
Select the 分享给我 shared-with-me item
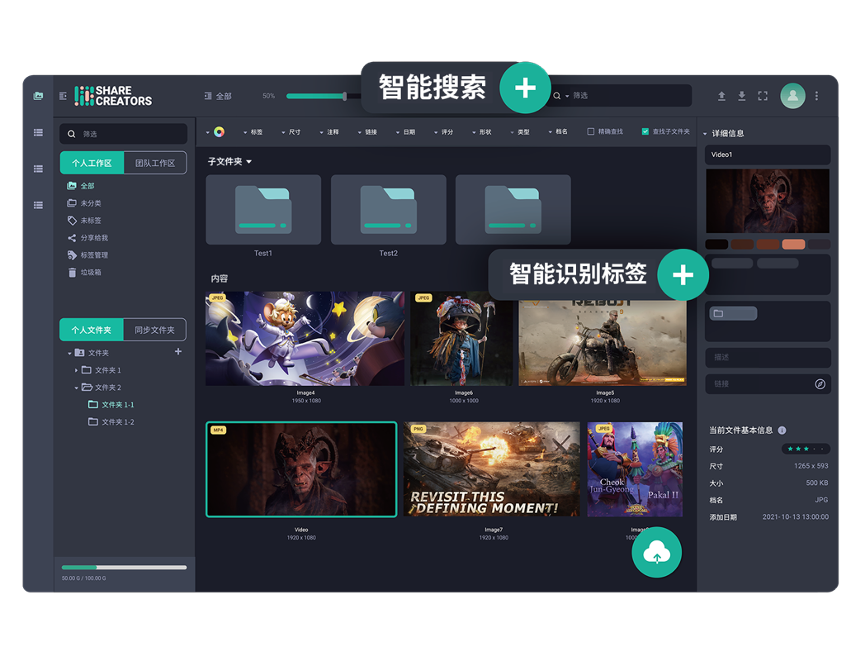94,238
